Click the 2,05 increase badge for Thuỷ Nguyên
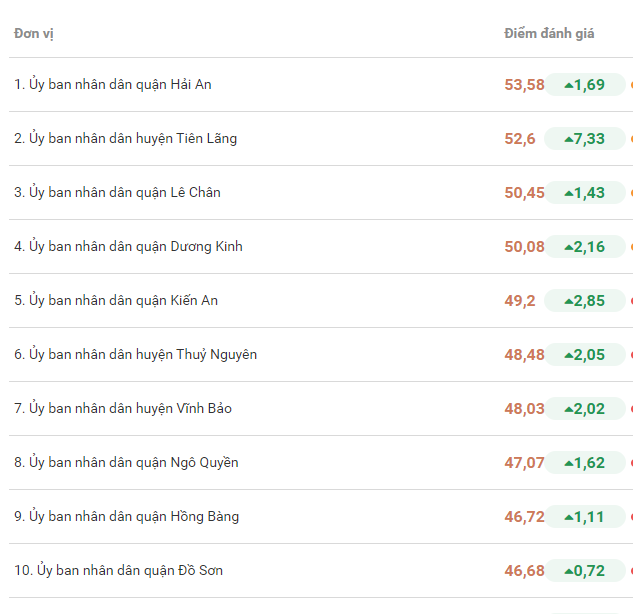Image resolution: width=633 pixels, height=614 pixels. tap(584, 355)
